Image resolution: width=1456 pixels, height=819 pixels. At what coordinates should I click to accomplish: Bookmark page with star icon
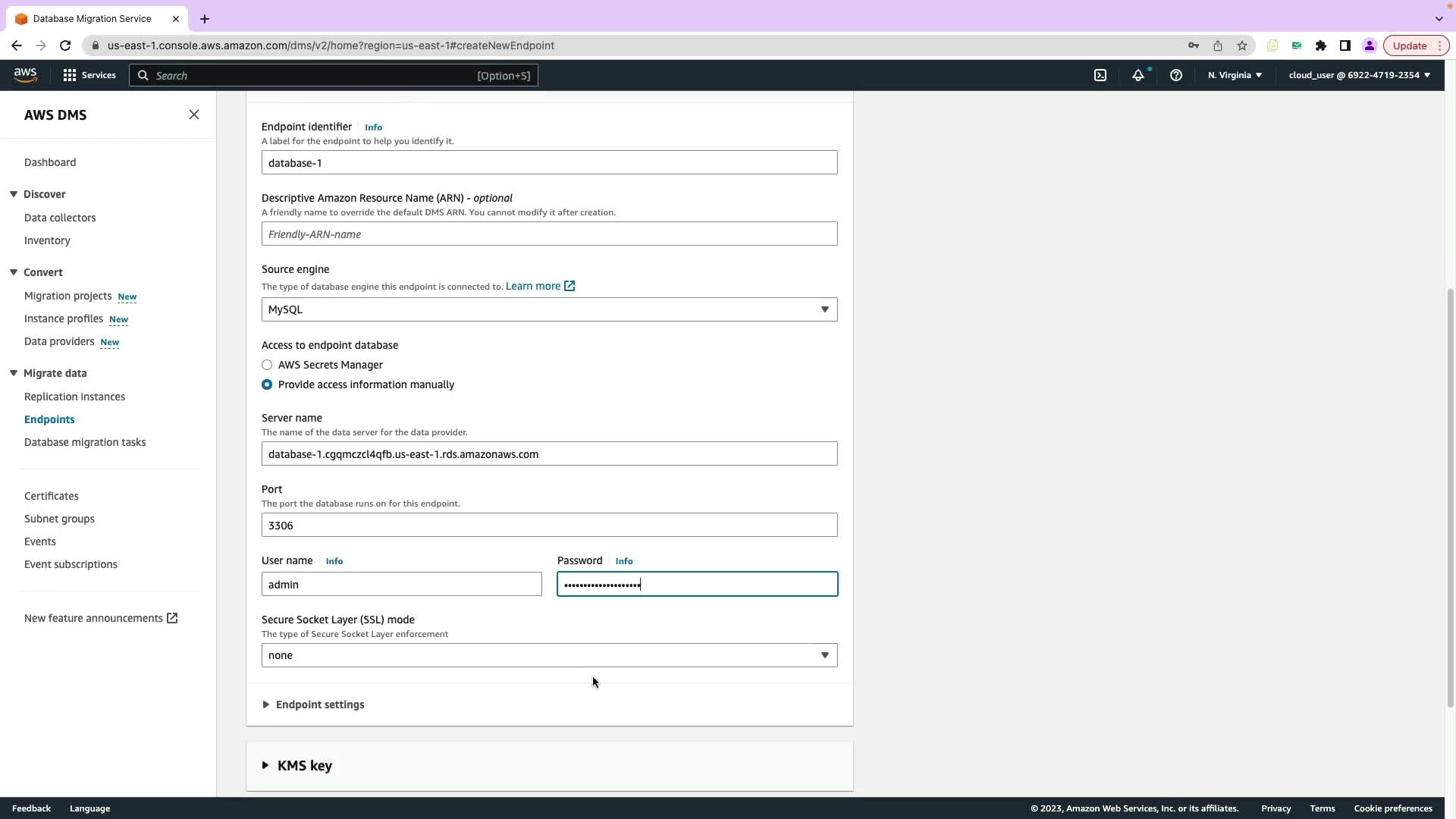click(x=1241, y=45)
